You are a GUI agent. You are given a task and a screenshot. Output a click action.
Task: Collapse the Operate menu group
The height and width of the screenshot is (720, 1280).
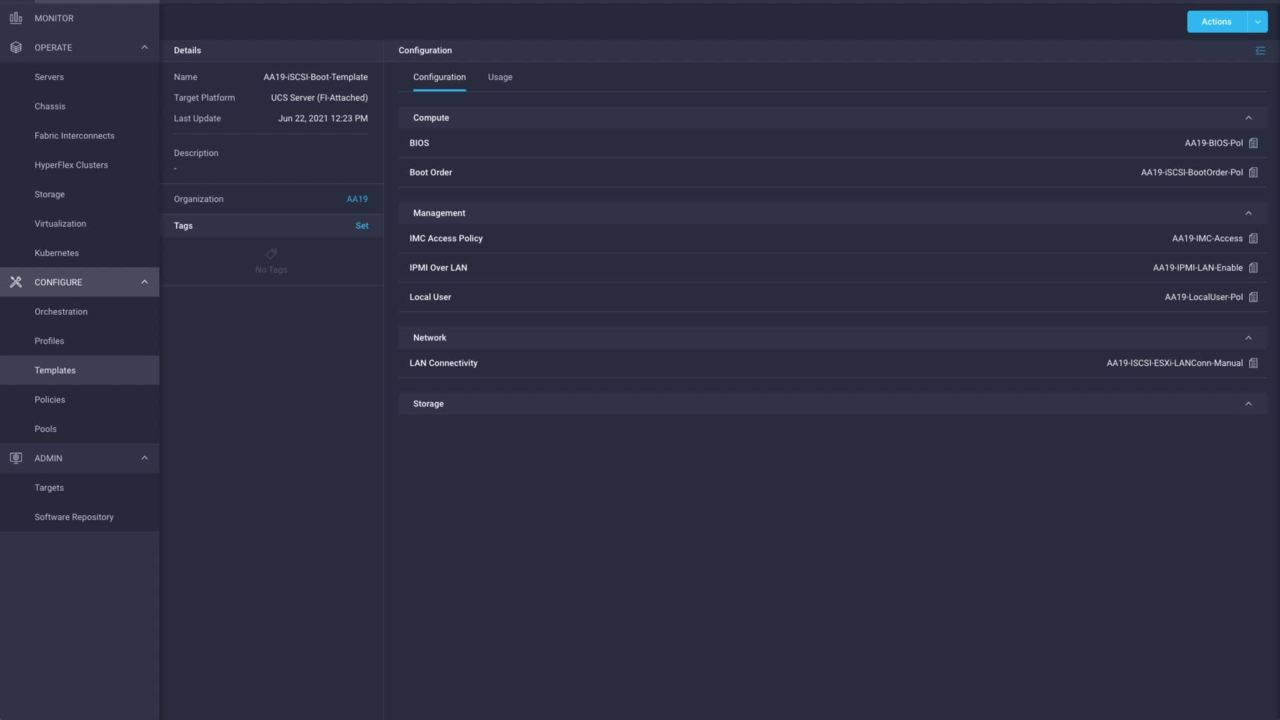(144, 48)
